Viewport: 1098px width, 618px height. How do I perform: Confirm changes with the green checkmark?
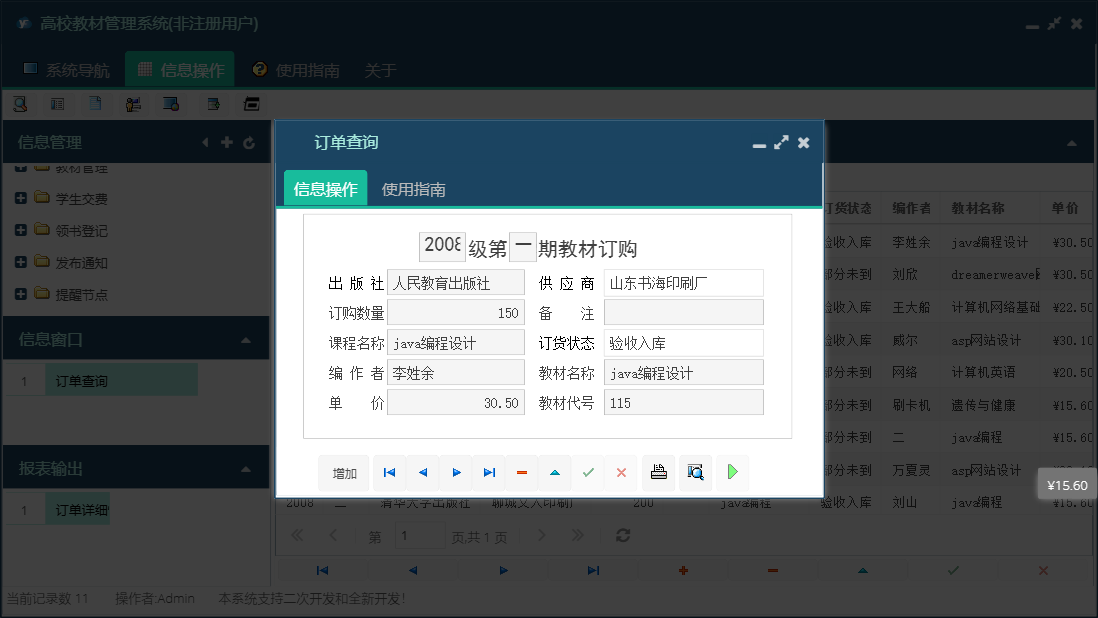[588, 472]
